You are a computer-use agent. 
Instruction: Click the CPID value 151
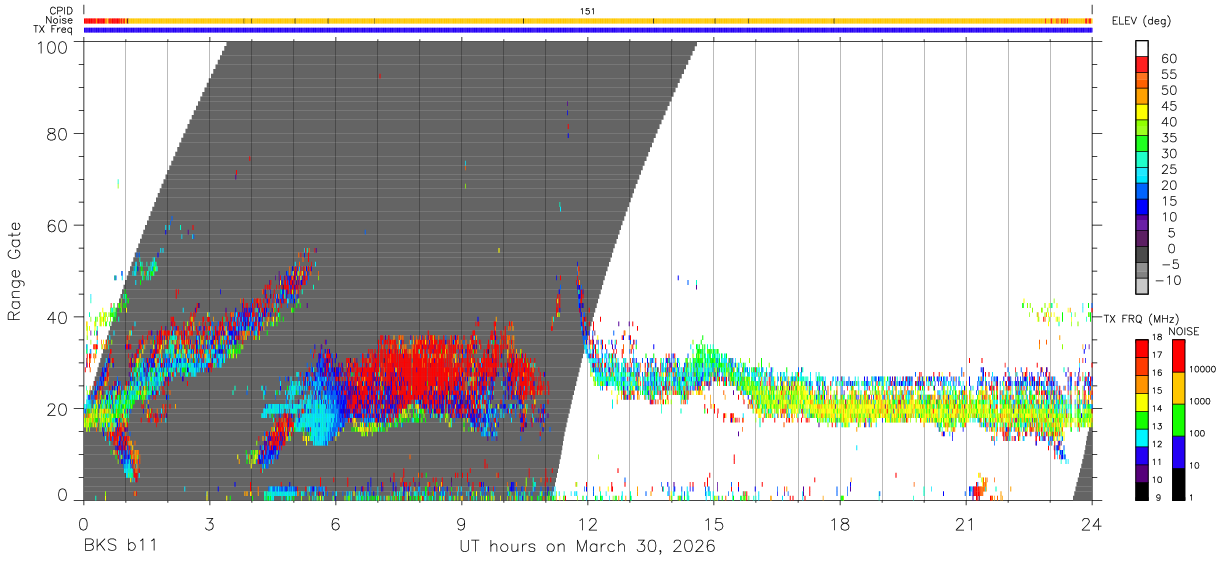tap(588, 11)
